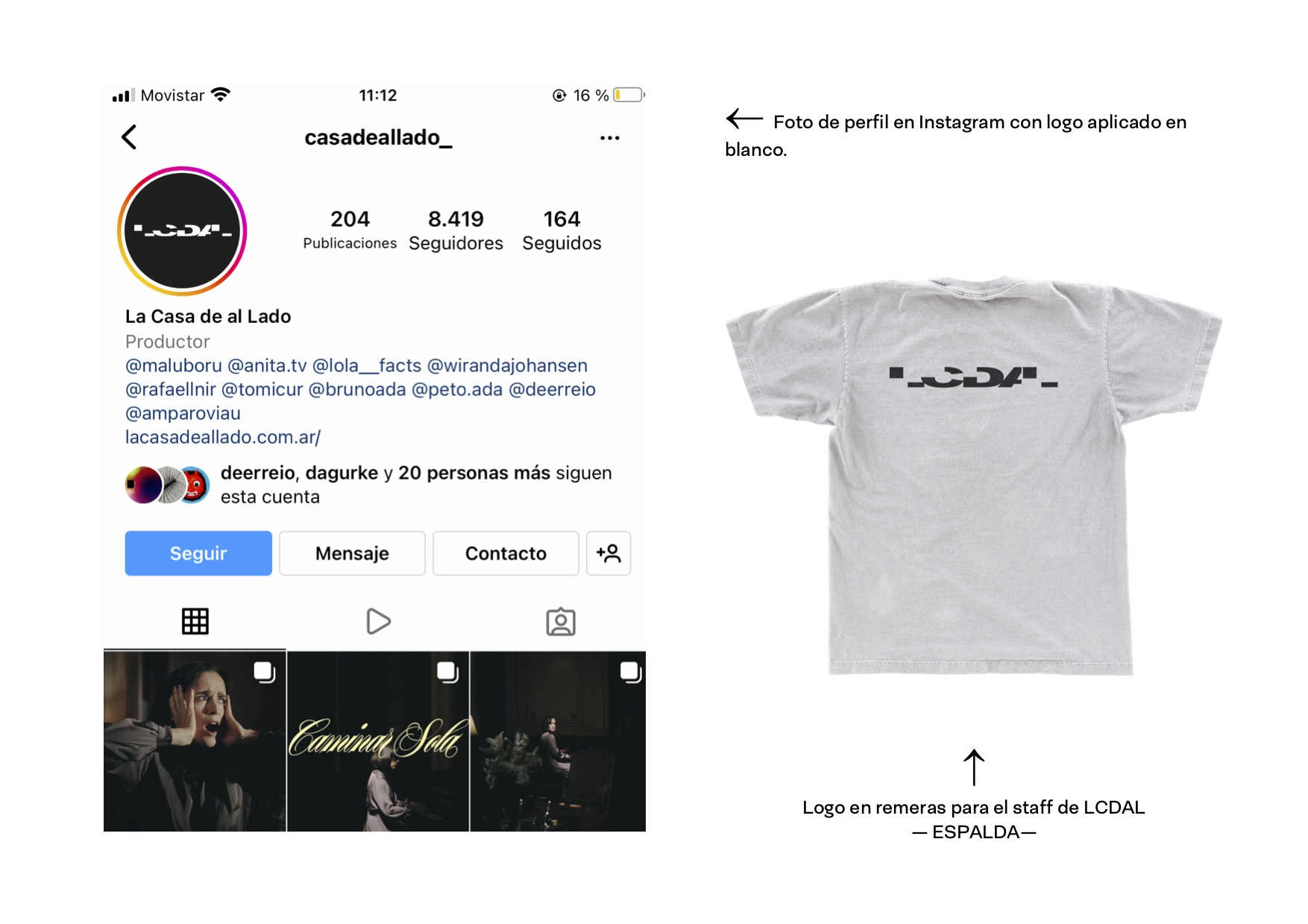Viewport: 1308px width, 924px height.
Task: Open the @maluboru mention
Action: 174,365
